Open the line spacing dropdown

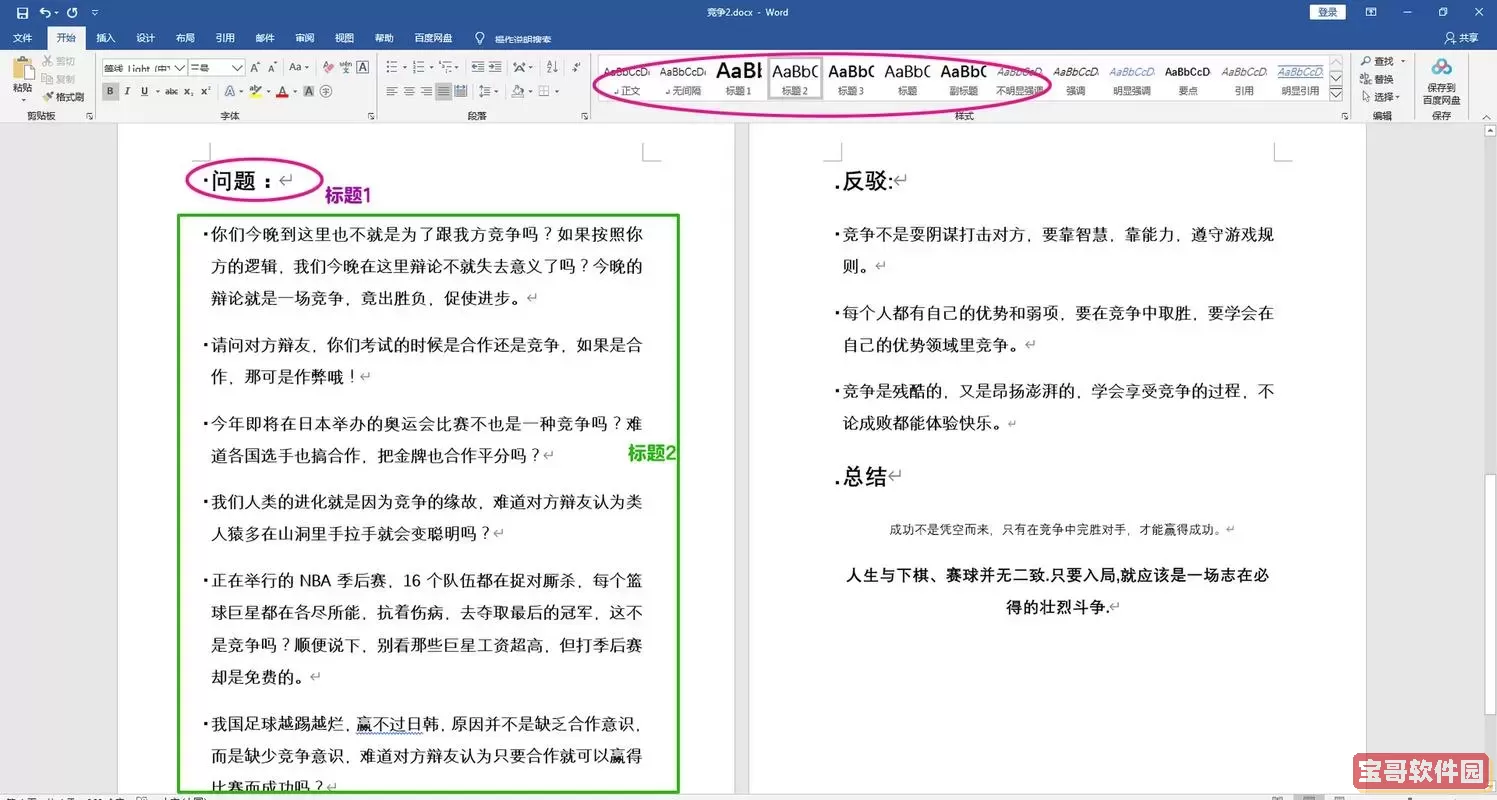[487, 90]
